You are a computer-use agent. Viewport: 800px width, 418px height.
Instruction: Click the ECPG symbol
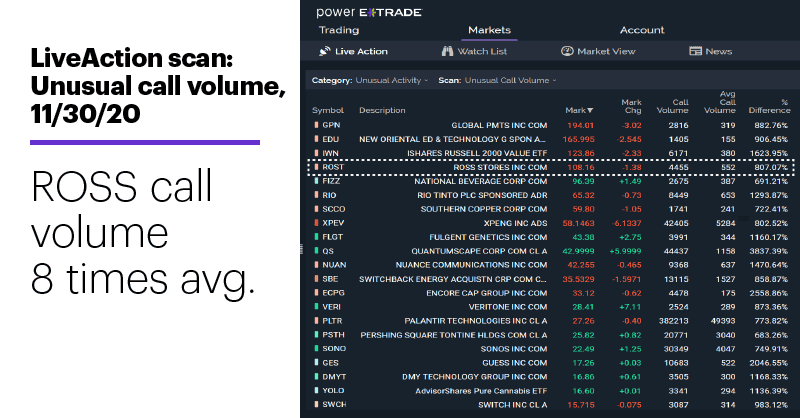[334, 293]
